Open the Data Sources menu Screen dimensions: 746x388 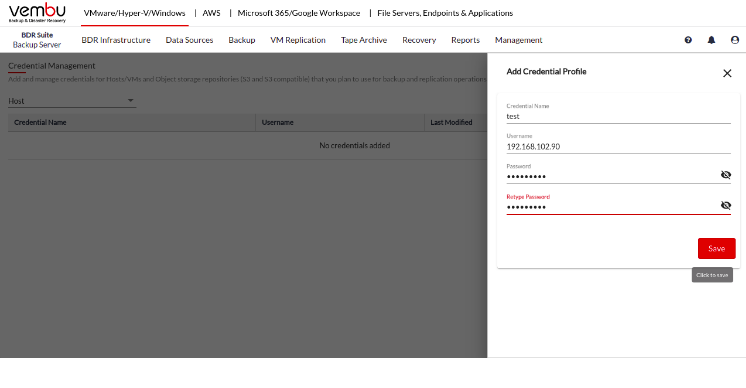[x=189, y=40]
